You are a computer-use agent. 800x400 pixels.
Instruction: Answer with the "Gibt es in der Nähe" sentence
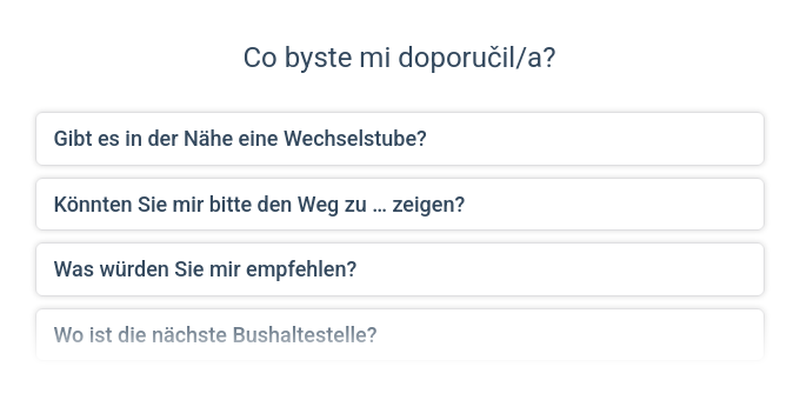(x=400, y=138)
